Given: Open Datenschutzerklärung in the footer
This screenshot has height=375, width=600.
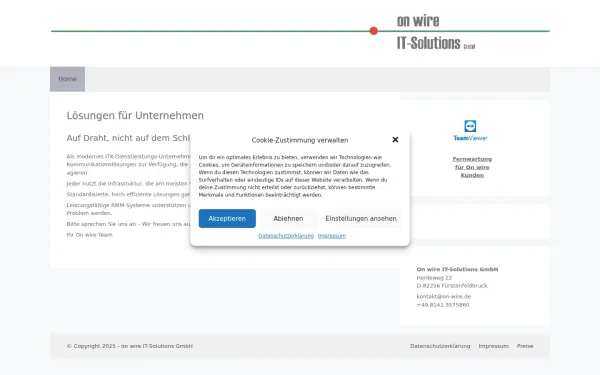Looking at the screenshot, I should click(440, 346).
